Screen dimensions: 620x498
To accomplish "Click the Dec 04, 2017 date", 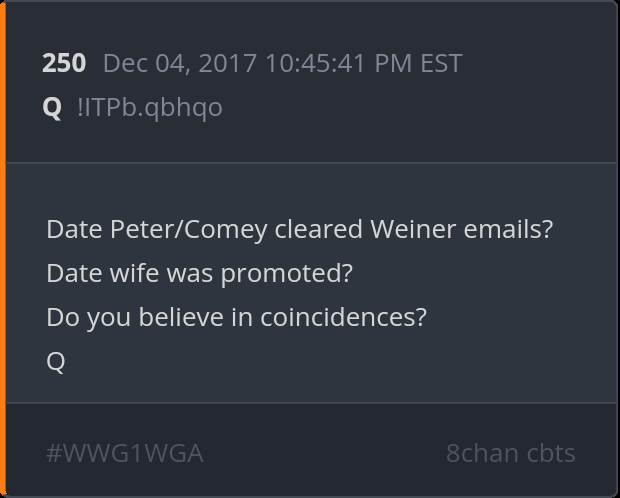I will tap(180, 64).
